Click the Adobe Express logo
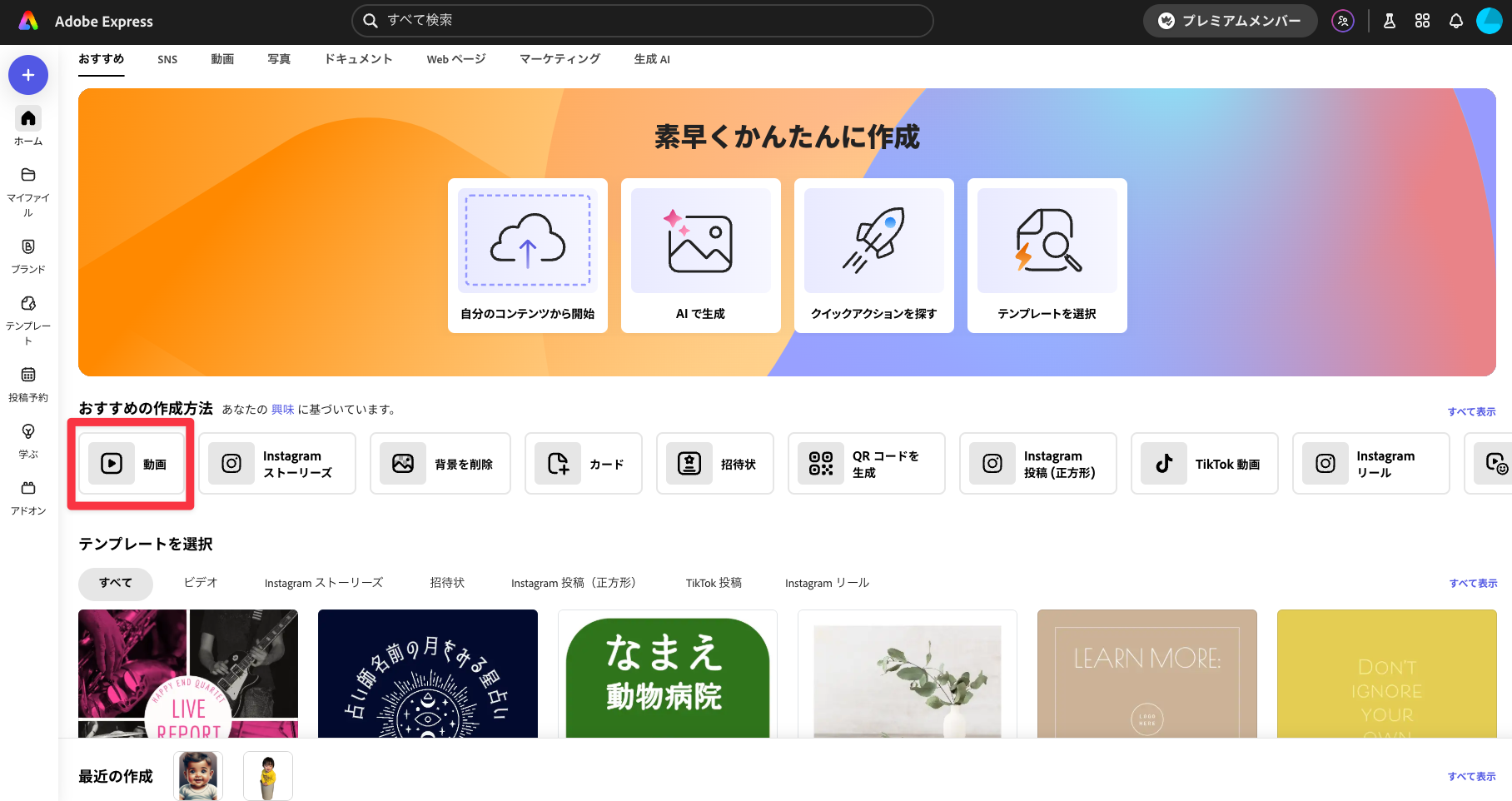1512x801 pixels. point(28,21)
